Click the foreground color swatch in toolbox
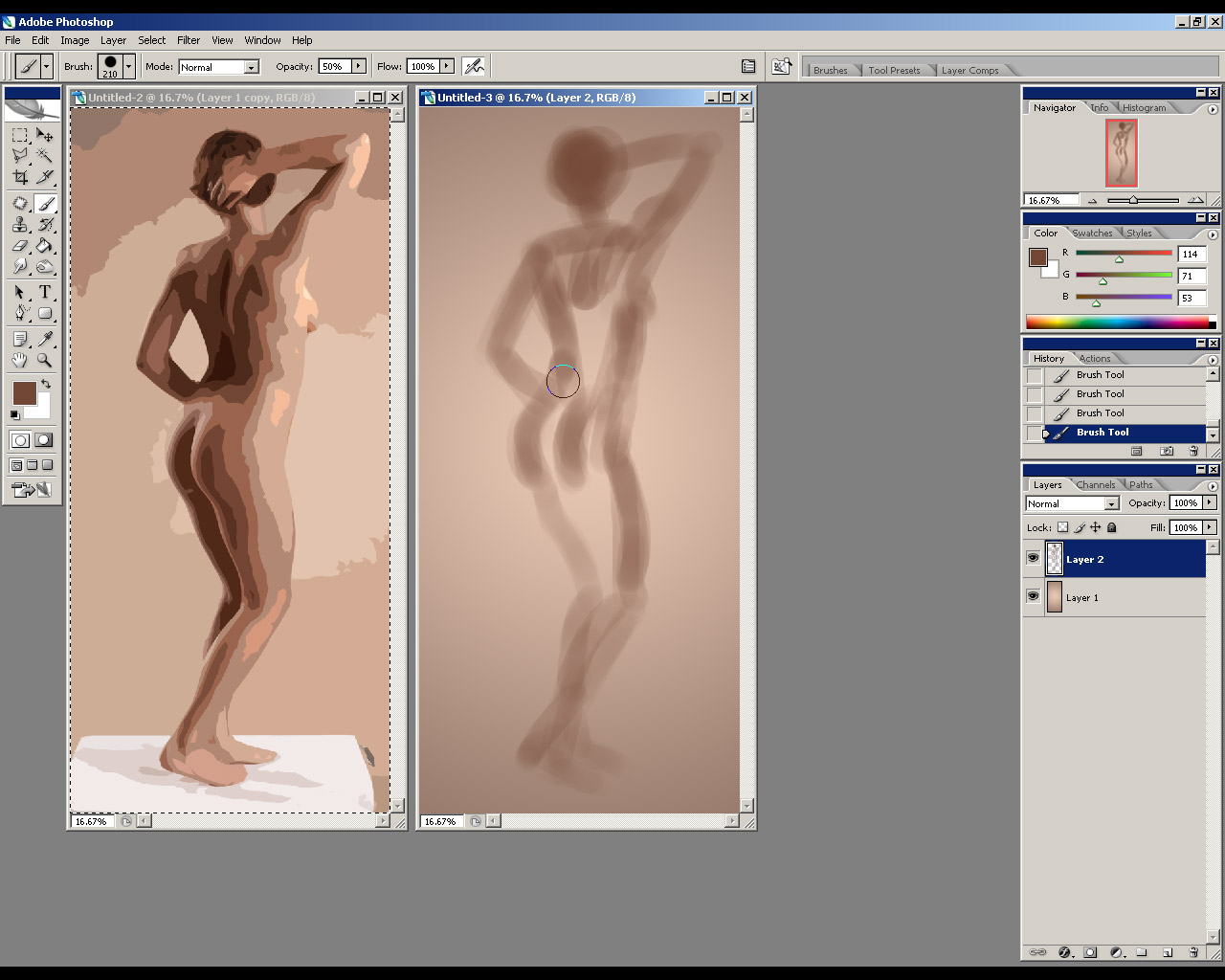Screen dimensions: 1225x980 click(x=24, y=392)
